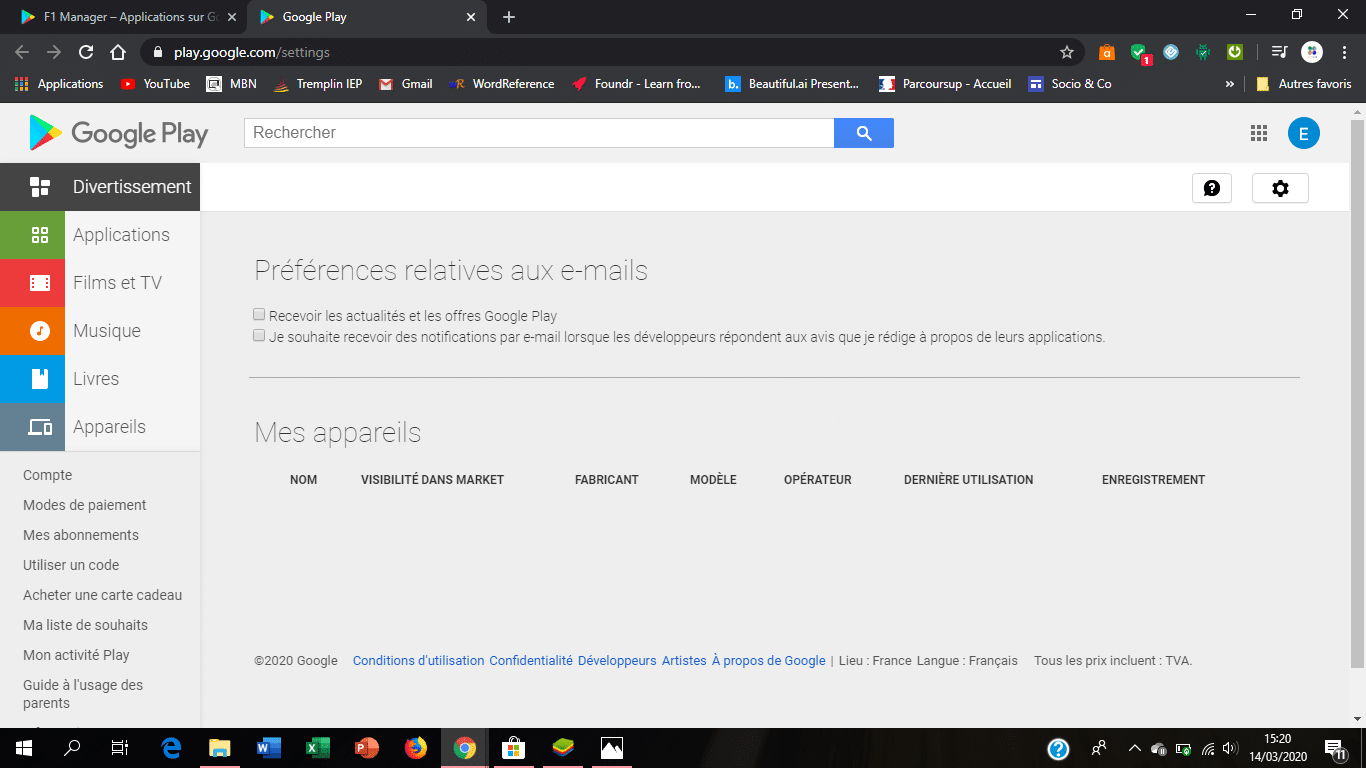This screenshot has width=1366, height=768.
Task: Click the Rechercher search field
Action: click(538, 133)
